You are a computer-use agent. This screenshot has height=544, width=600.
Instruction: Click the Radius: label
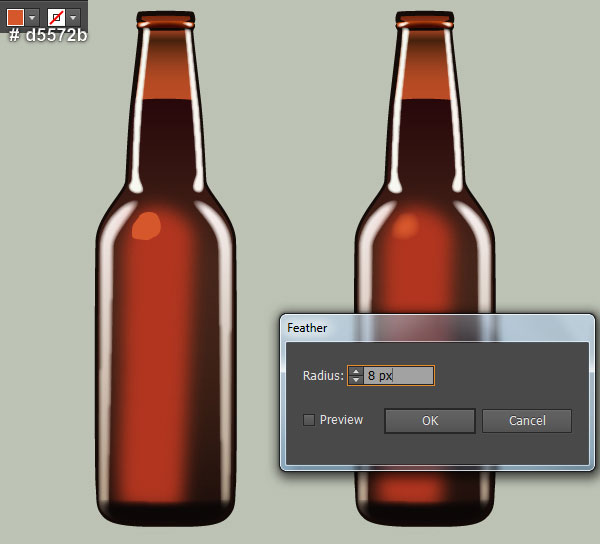coord(323,376)
